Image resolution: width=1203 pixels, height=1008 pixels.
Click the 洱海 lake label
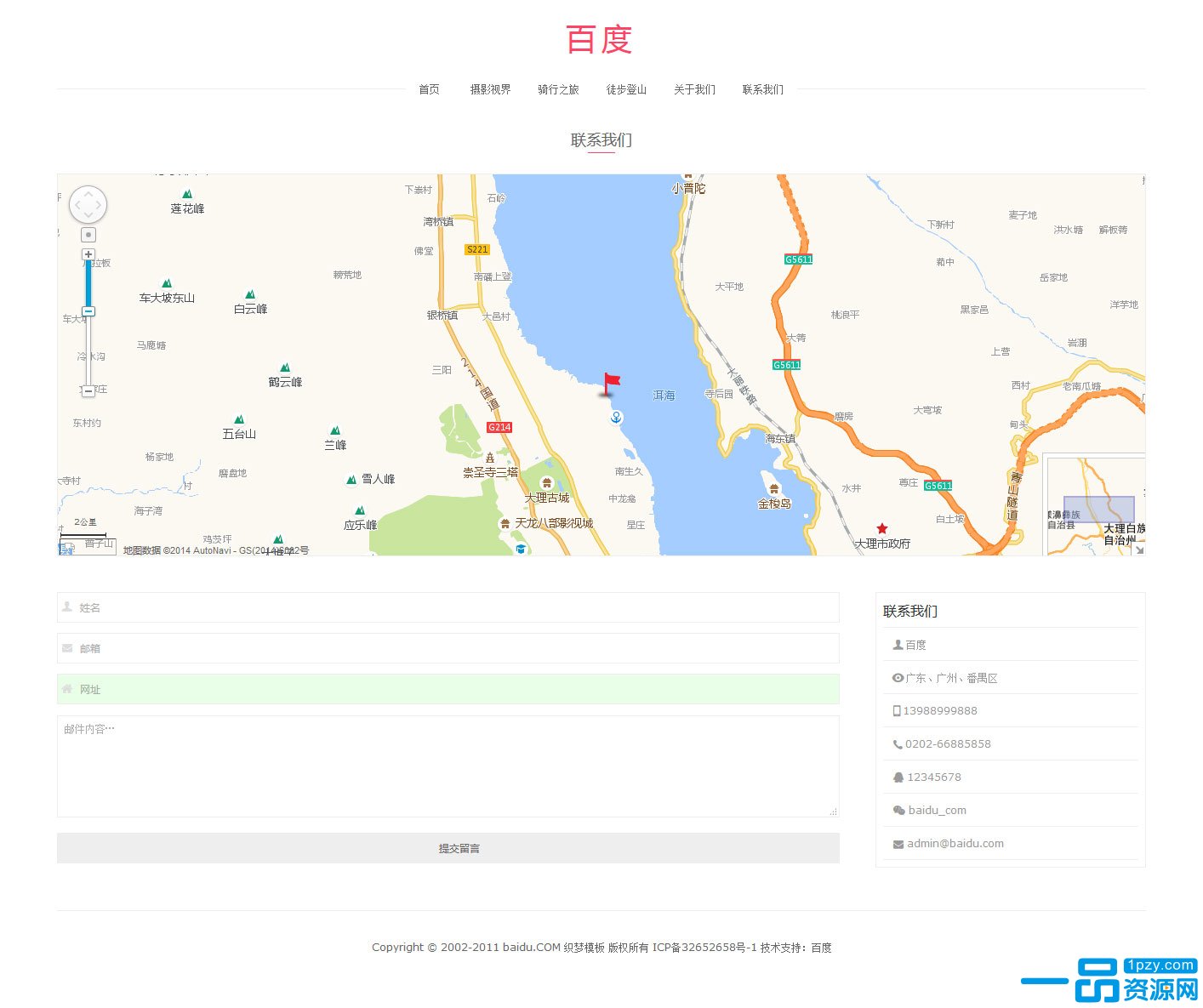(x=664, y=396)
